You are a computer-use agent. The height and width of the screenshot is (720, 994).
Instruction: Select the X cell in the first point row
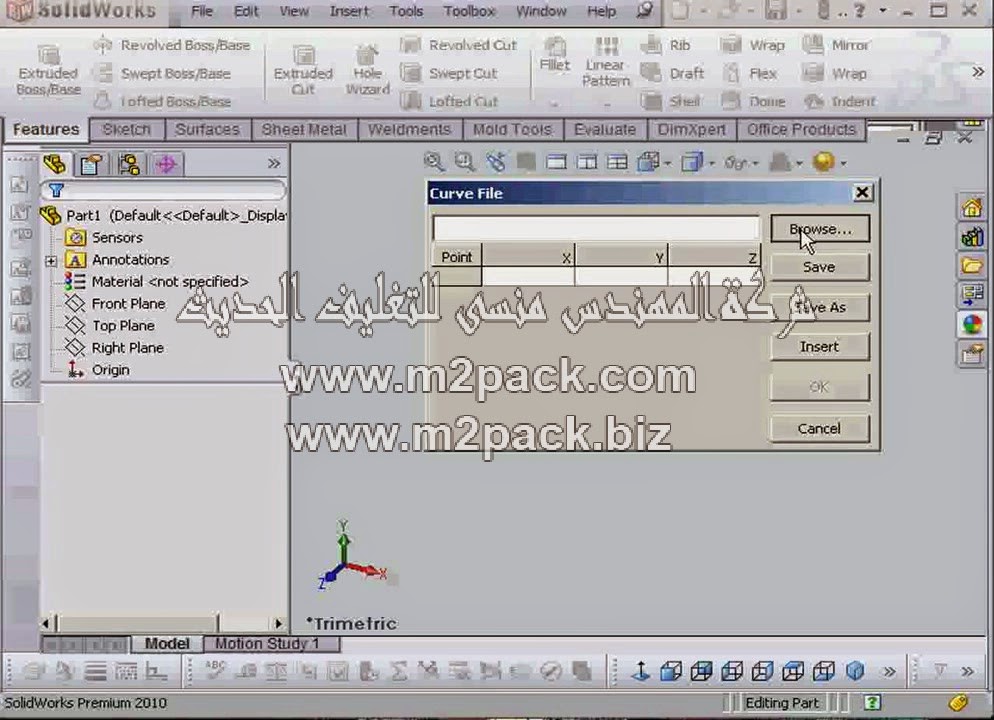[x=528, y=276]
